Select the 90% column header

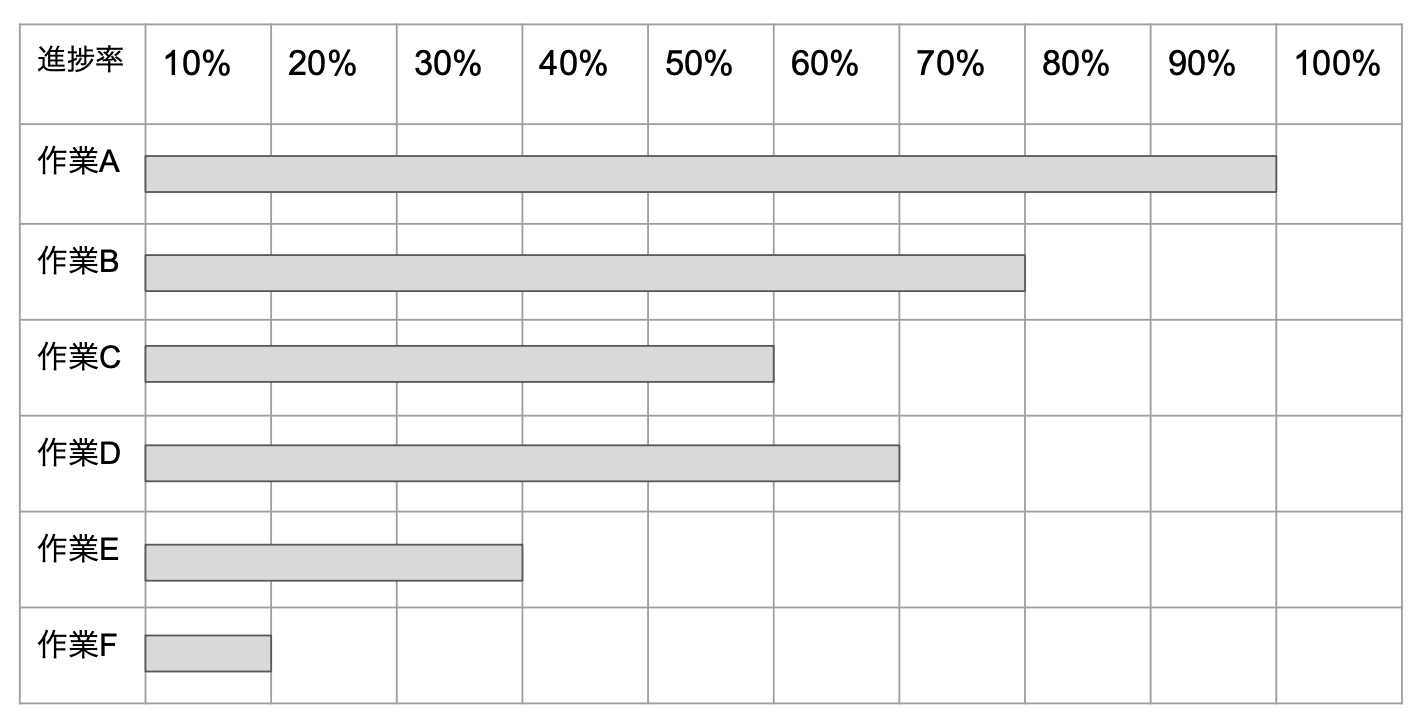pos(1202,65)
